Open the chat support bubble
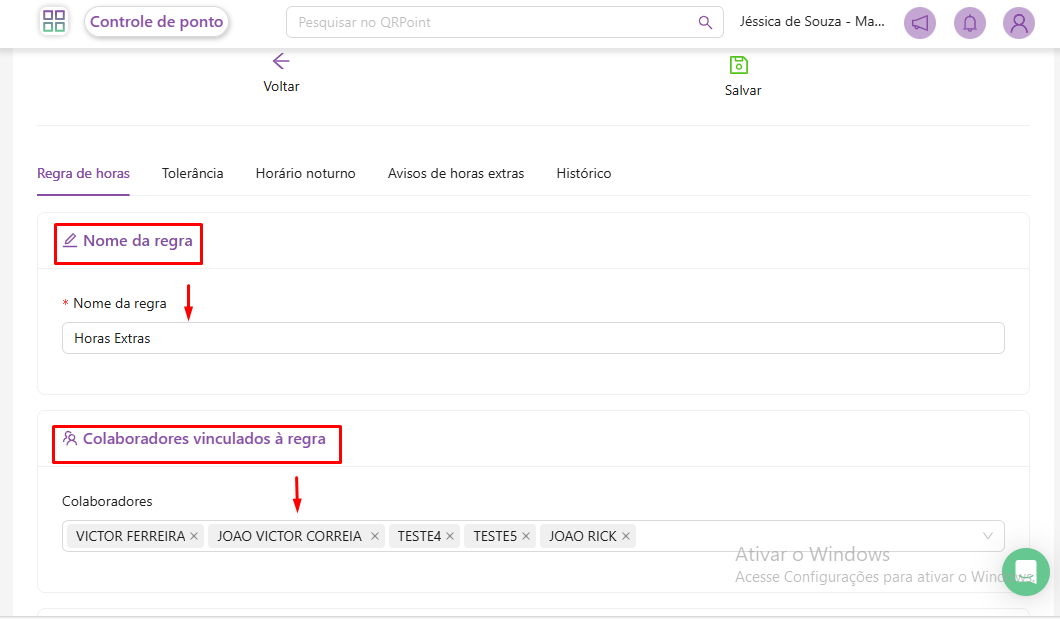1060x619 pixels. tap(1025, 571)
